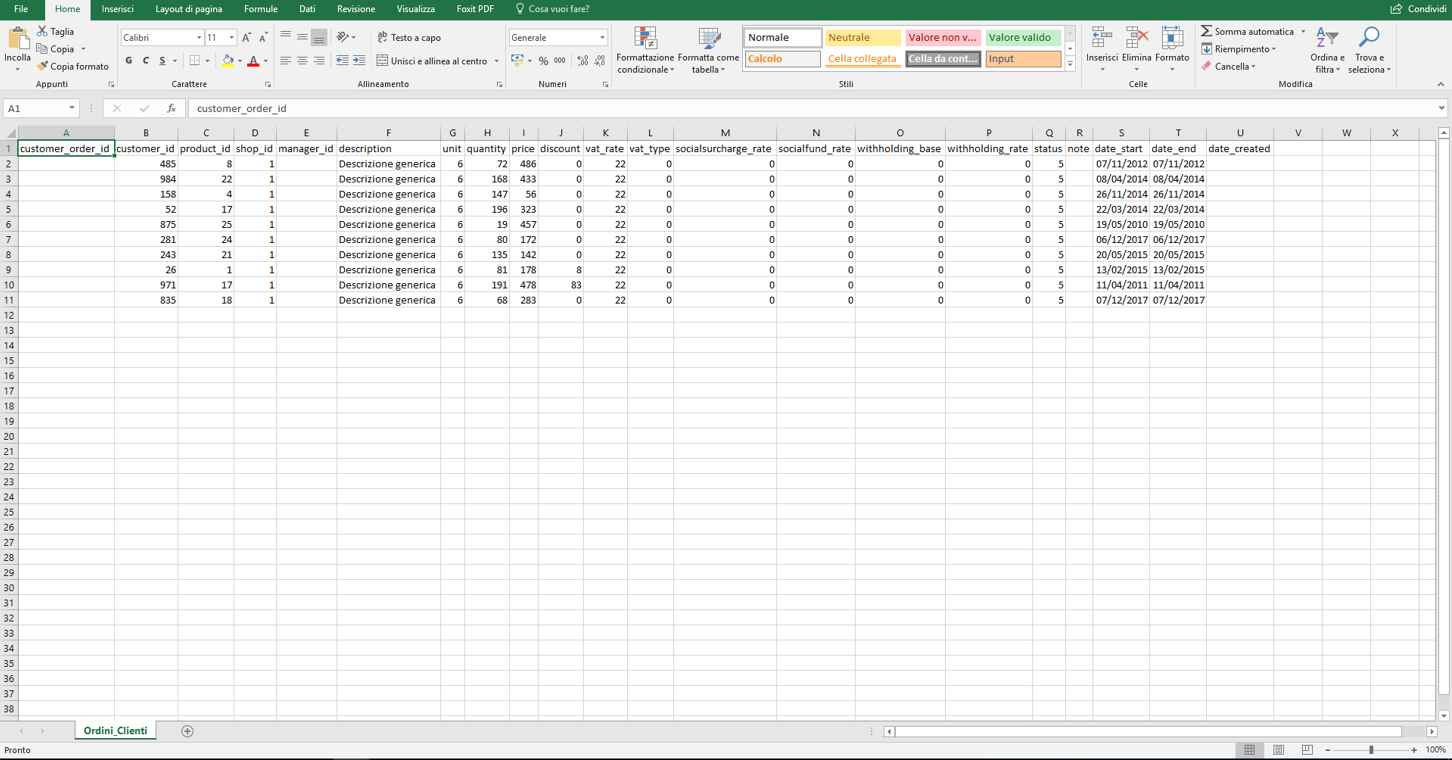The width and height of the screenshot is (1452, 760).
Task: Switch to the Formule ribbon tab
Action: point(260,9)
